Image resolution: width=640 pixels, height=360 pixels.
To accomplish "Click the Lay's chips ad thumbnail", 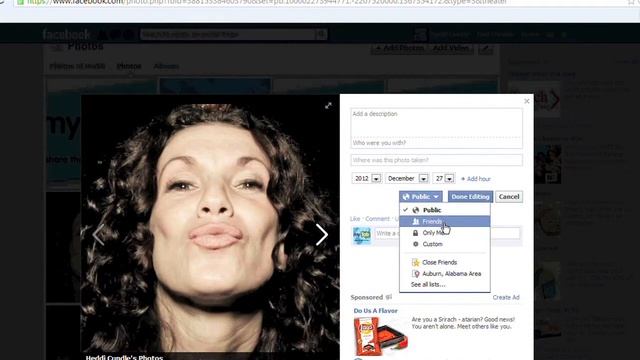I will tap(380, 336).
